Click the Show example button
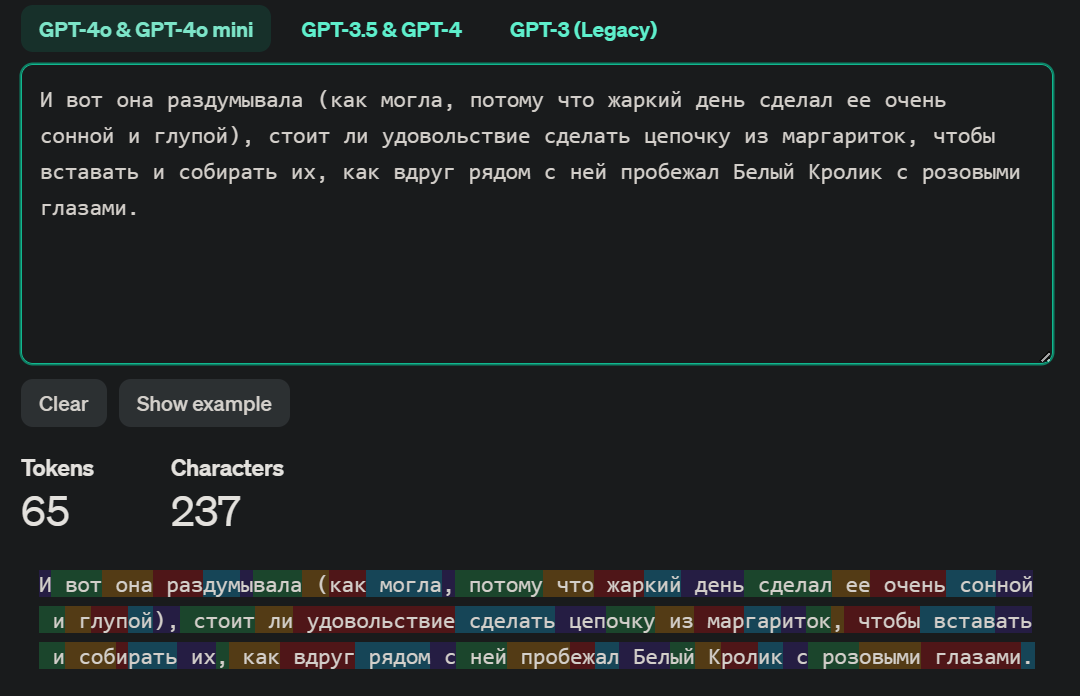Viewport: 1080px width, 696px height. pos(204,403)
